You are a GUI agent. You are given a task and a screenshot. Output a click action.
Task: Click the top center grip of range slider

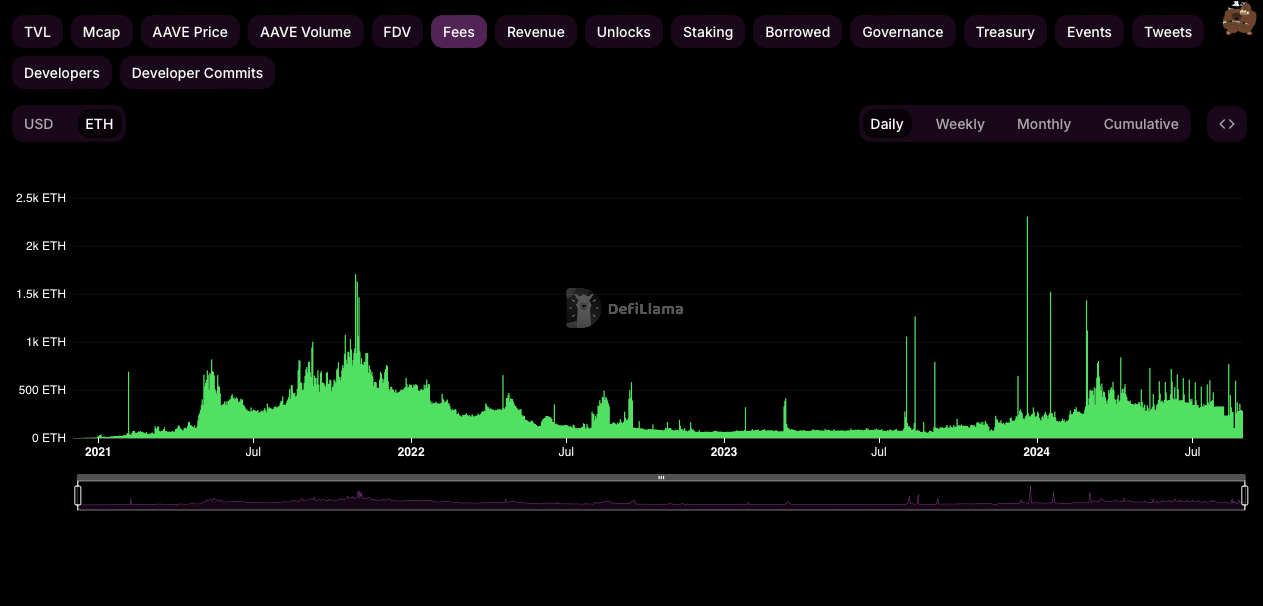pos(661,478)
